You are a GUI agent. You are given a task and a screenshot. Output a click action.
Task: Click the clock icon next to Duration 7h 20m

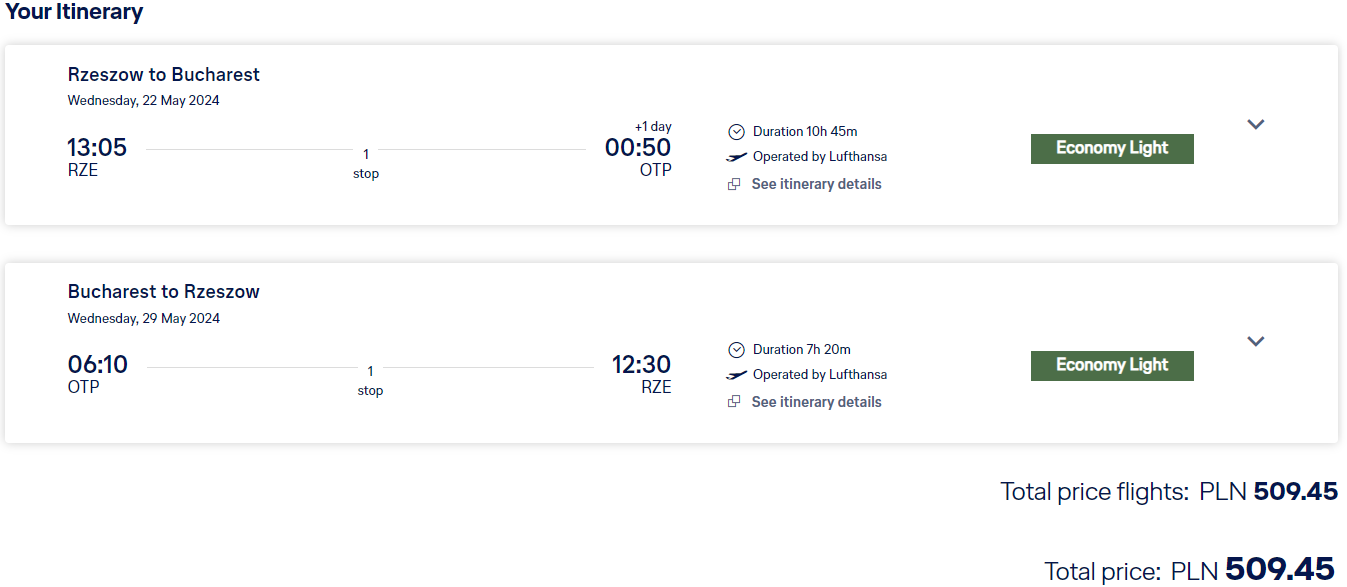point(736,350)
